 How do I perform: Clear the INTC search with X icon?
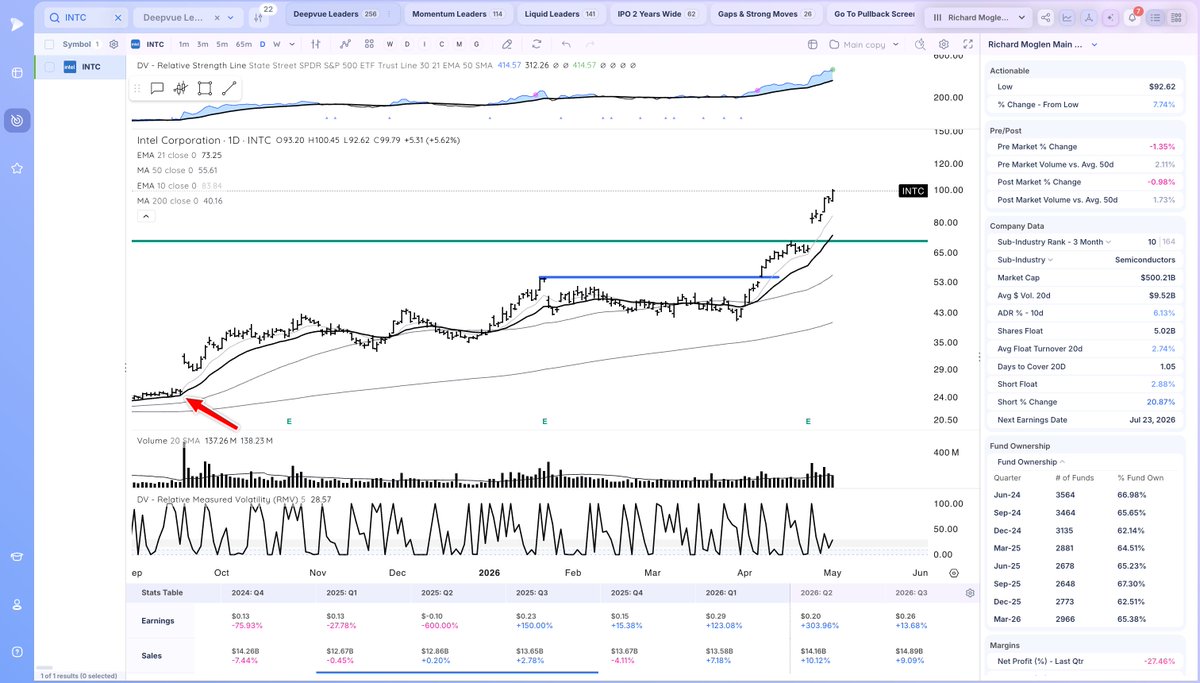pyautogui.click(x=118, y=18)
